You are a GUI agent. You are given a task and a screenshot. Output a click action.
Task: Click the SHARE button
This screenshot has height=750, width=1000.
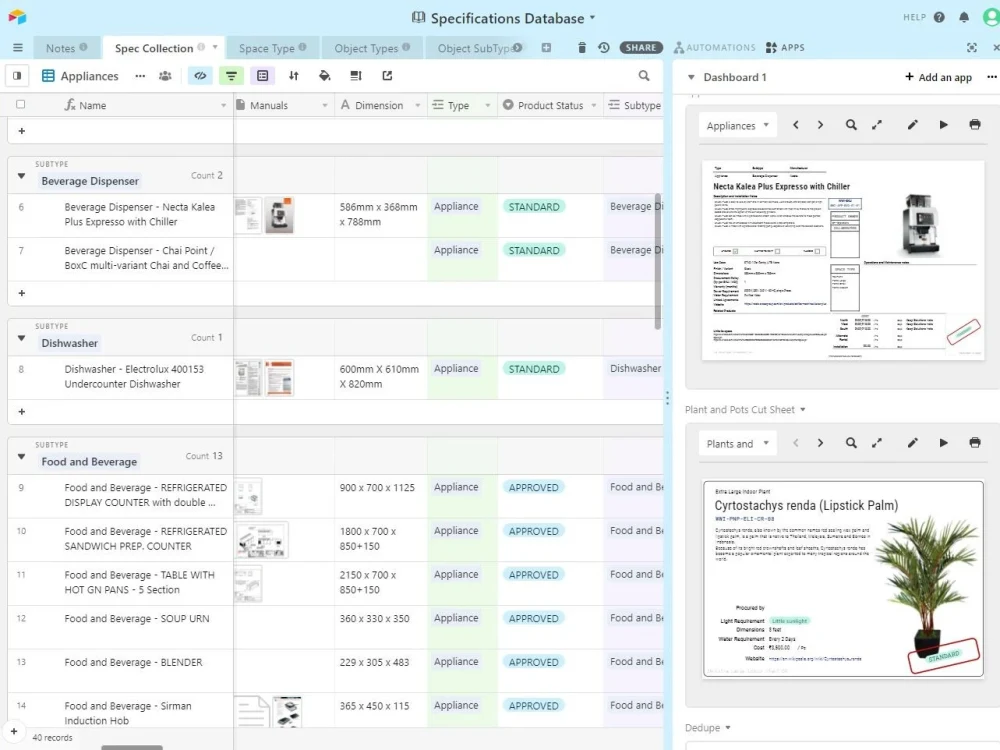(x=641, y=48)
